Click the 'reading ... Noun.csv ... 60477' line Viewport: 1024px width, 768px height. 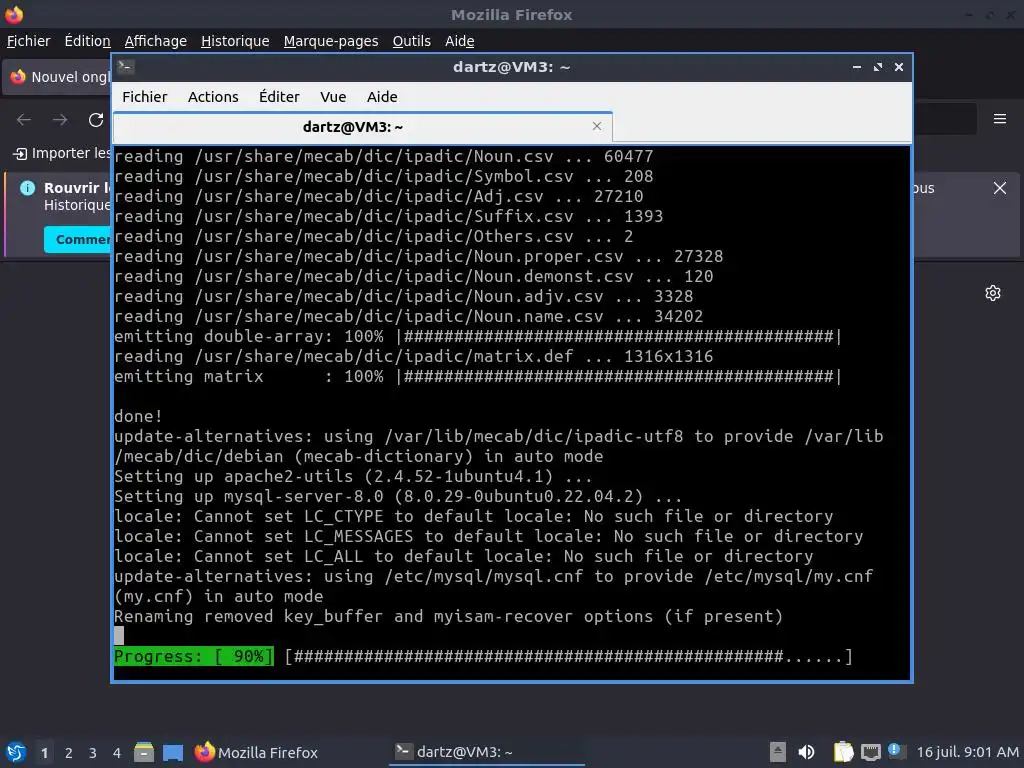coord(383,157)
